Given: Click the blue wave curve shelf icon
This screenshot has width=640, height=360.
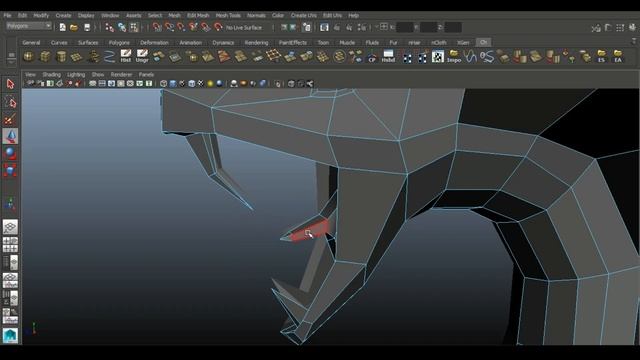Looking at the screenshot, I should coord(470,56).
